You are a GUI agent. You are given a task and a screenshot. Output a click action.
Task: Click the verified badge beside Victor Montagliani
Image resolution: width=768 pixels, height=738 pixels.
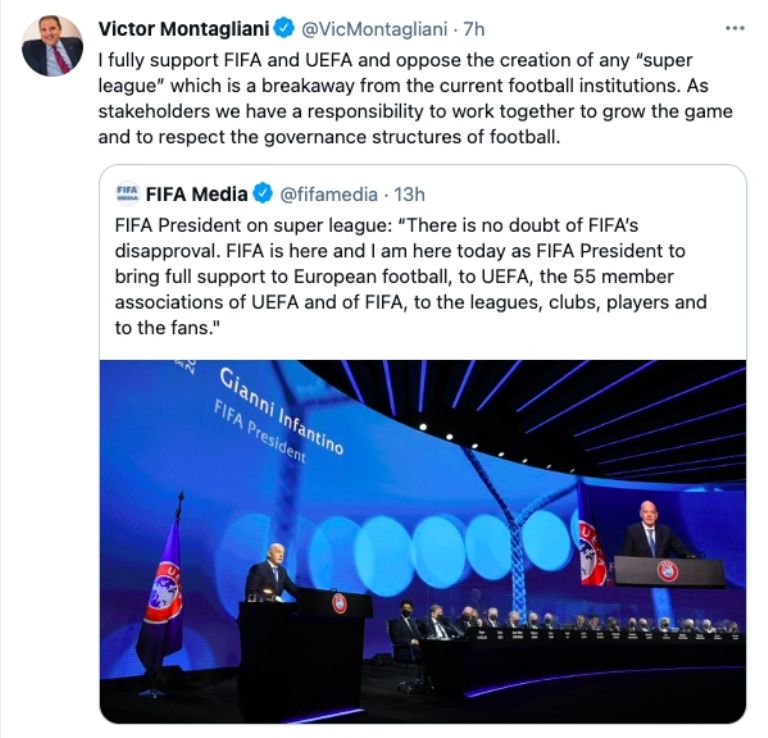coord(283,29)
